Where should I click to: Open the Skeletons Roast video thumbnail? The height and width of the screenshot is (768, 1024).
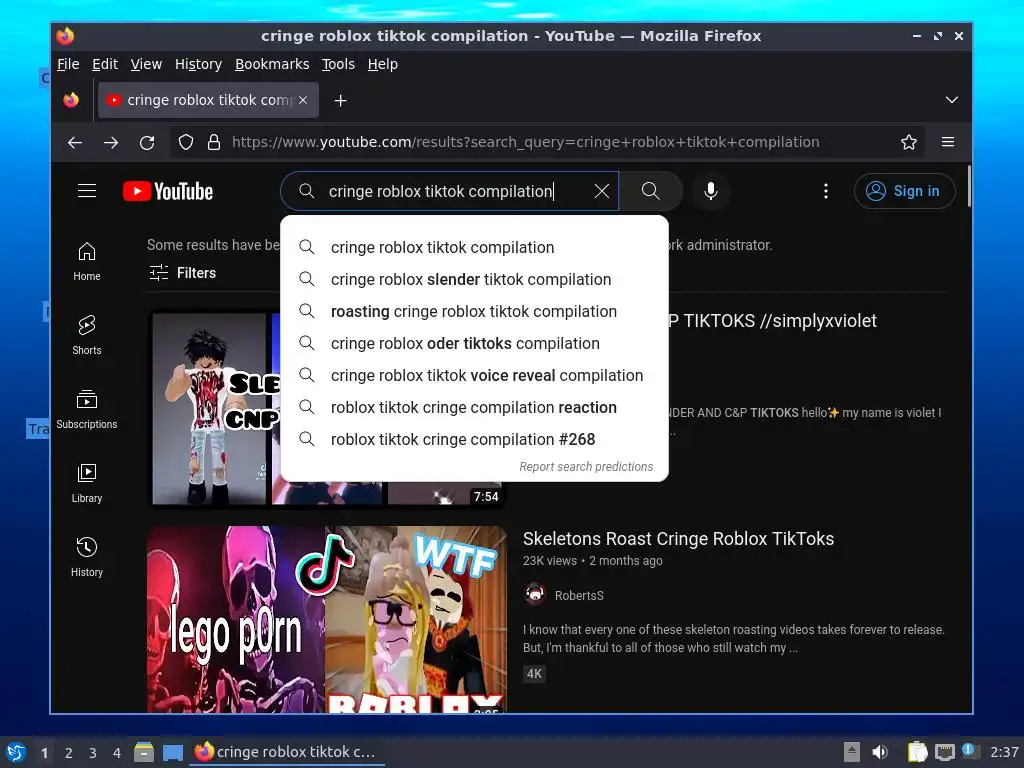coord(327,619)
